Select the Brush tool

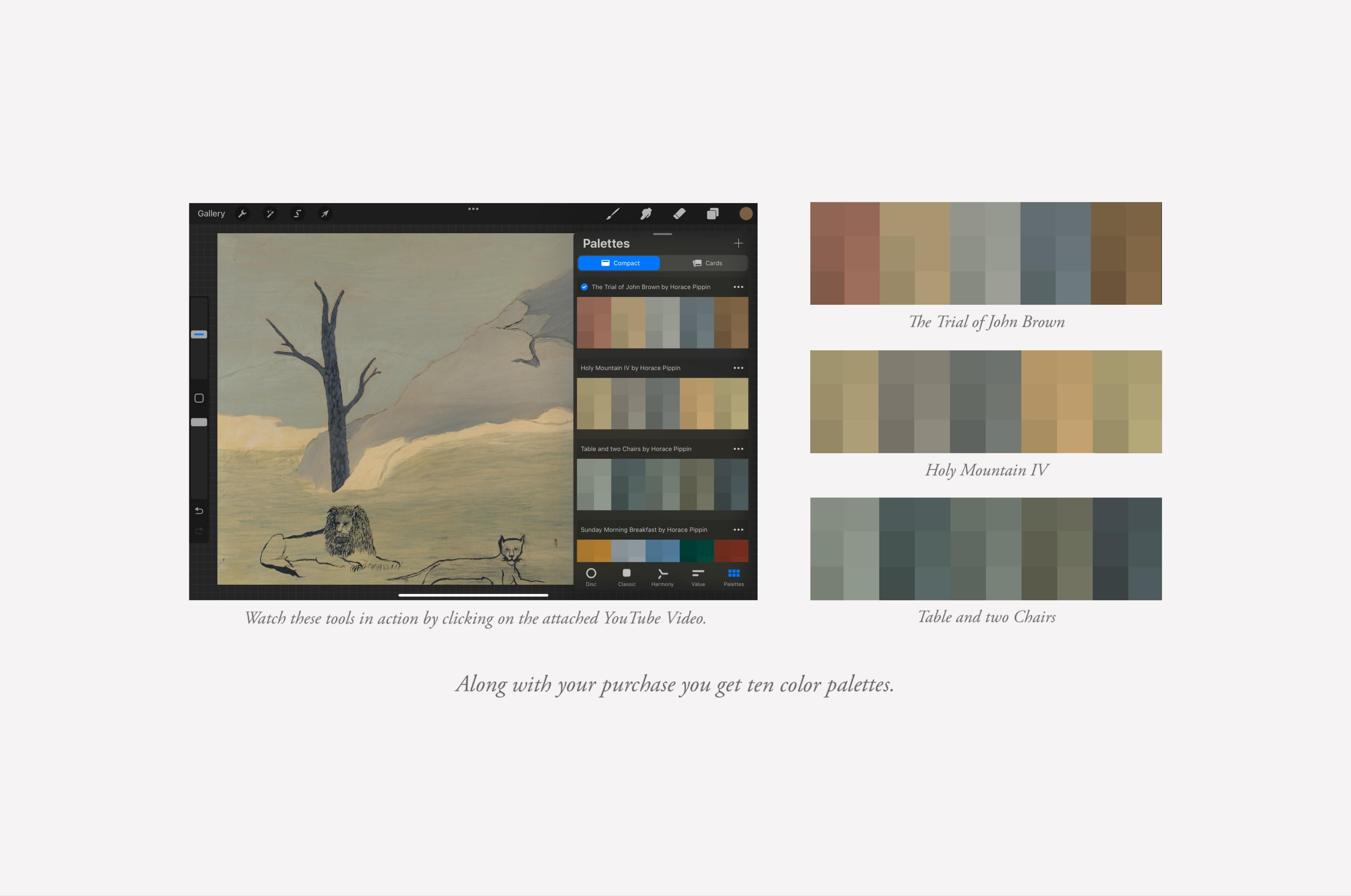[x=614, y=214]
